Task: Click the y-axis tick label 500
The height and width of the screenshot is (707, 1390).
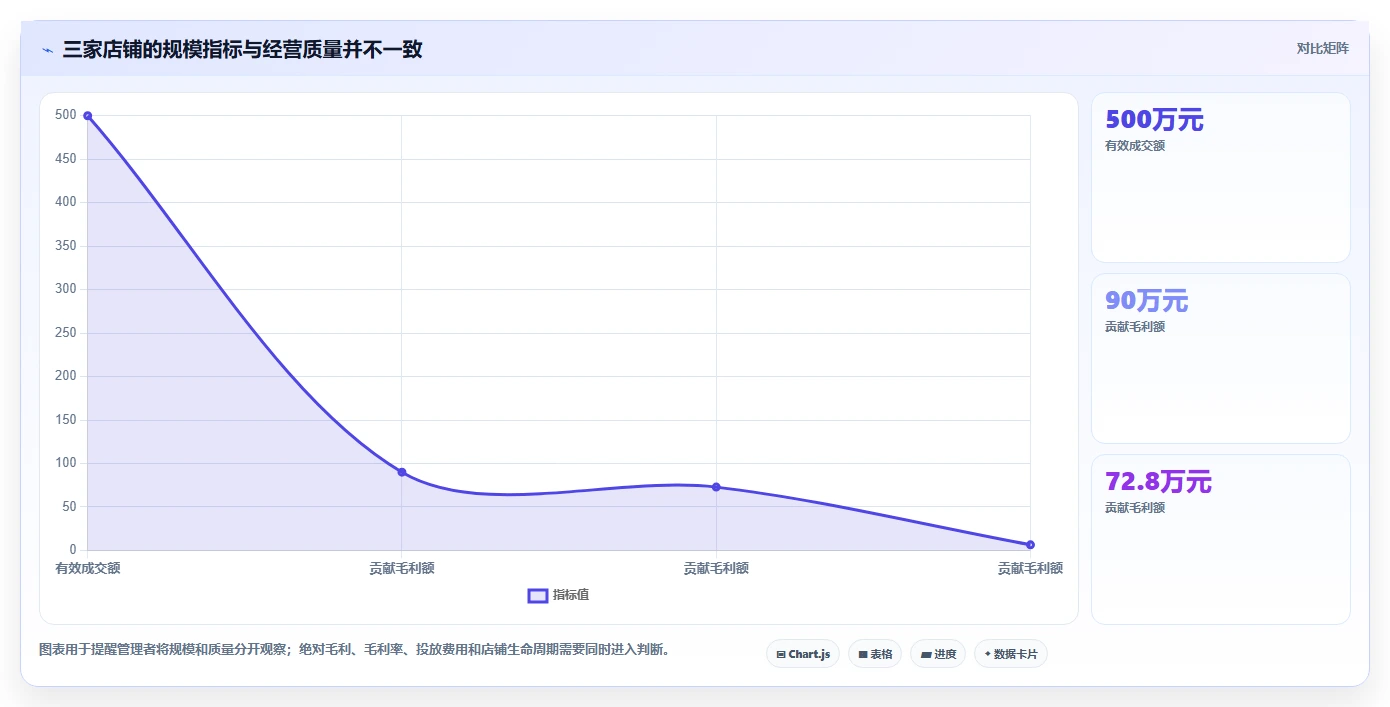Action: point(66,115)
